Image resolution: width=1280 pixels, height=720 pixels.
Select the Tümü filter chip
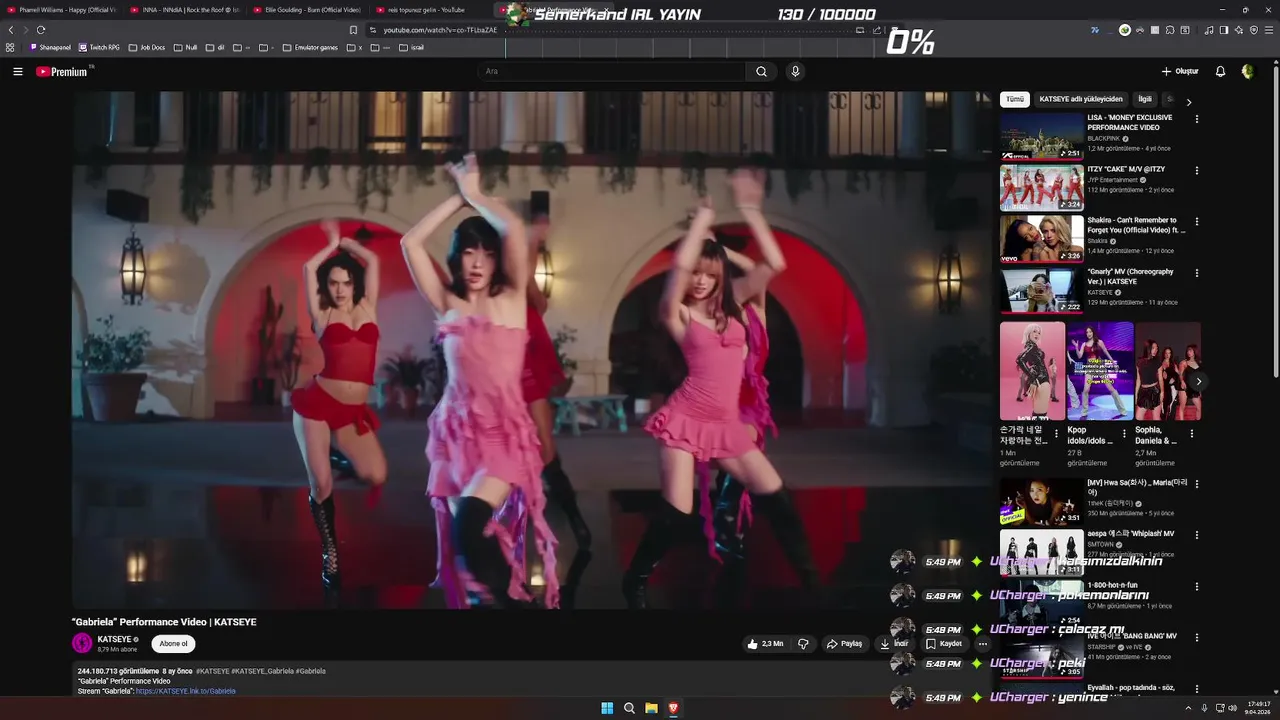pyautogui.click(x=1015, y=99)
